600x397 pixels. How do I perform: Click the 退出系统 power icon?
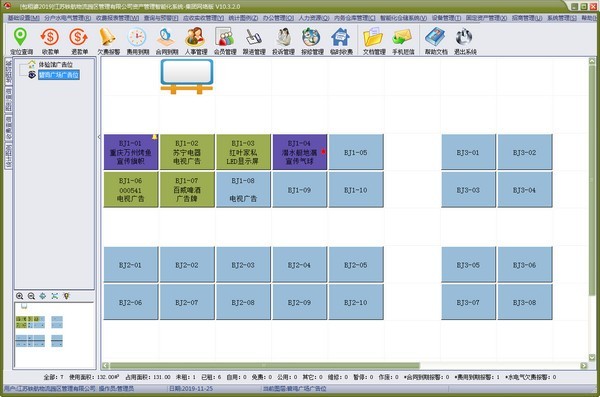pyautogui.click(x=465, y=41)
